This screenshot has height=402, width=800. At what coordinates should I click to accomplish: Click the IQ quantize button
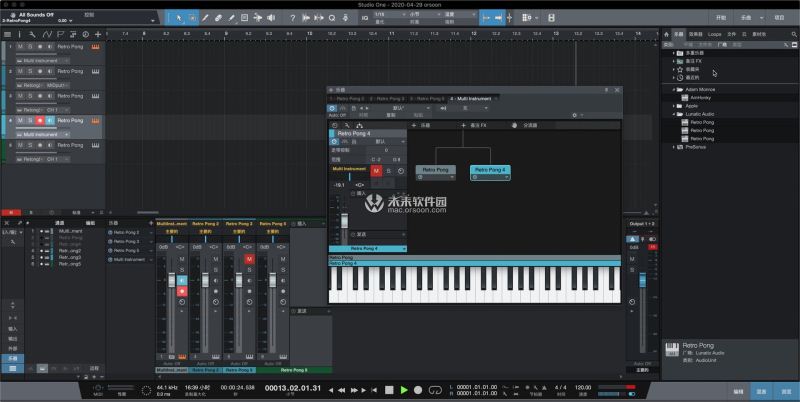pyautogui.click(x=365, y=18)
